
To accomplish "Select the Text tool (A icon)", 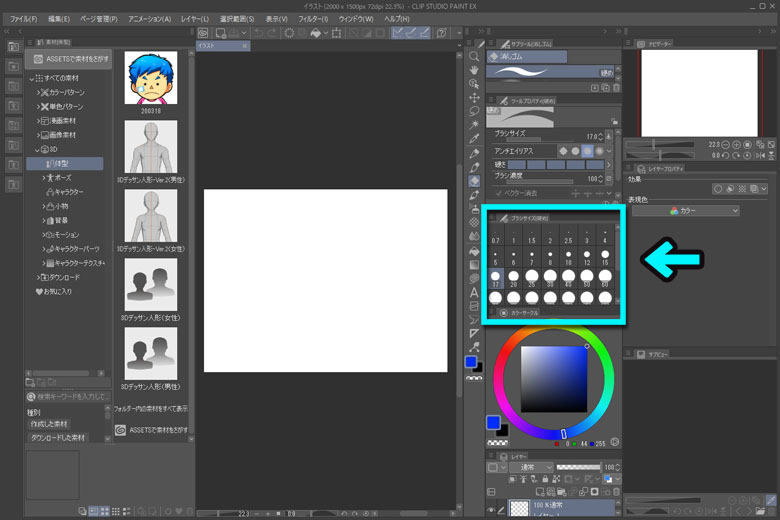I will pos(474,292).
